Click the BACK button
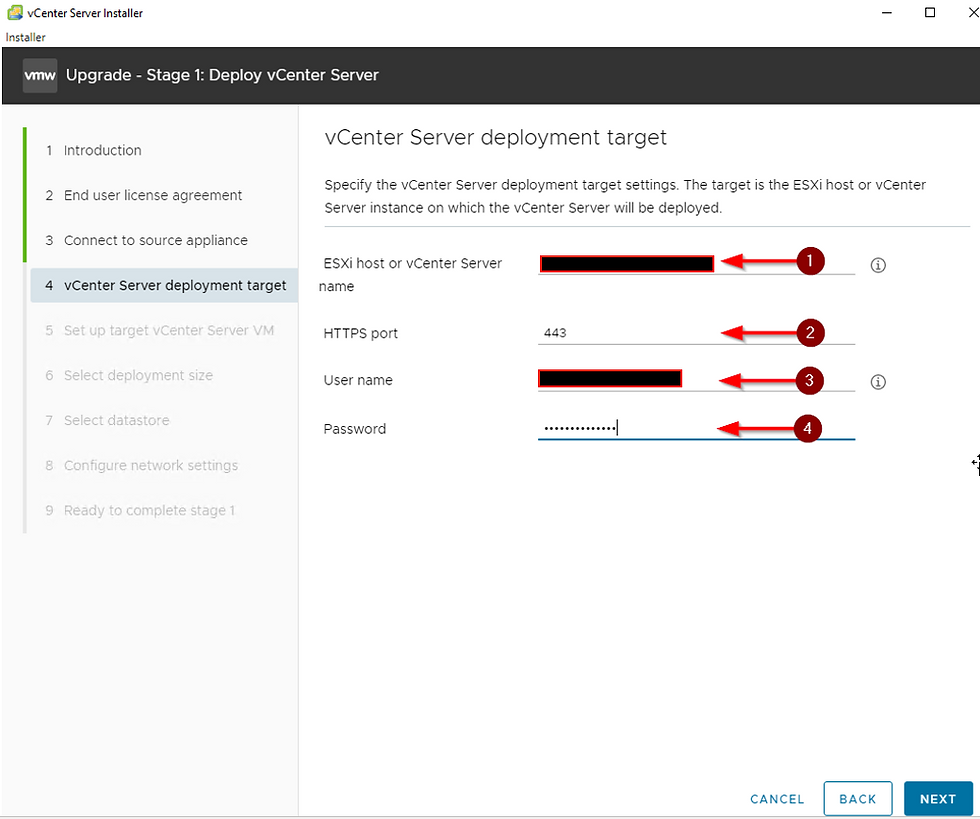980x819 pixels. click(858, 799)
